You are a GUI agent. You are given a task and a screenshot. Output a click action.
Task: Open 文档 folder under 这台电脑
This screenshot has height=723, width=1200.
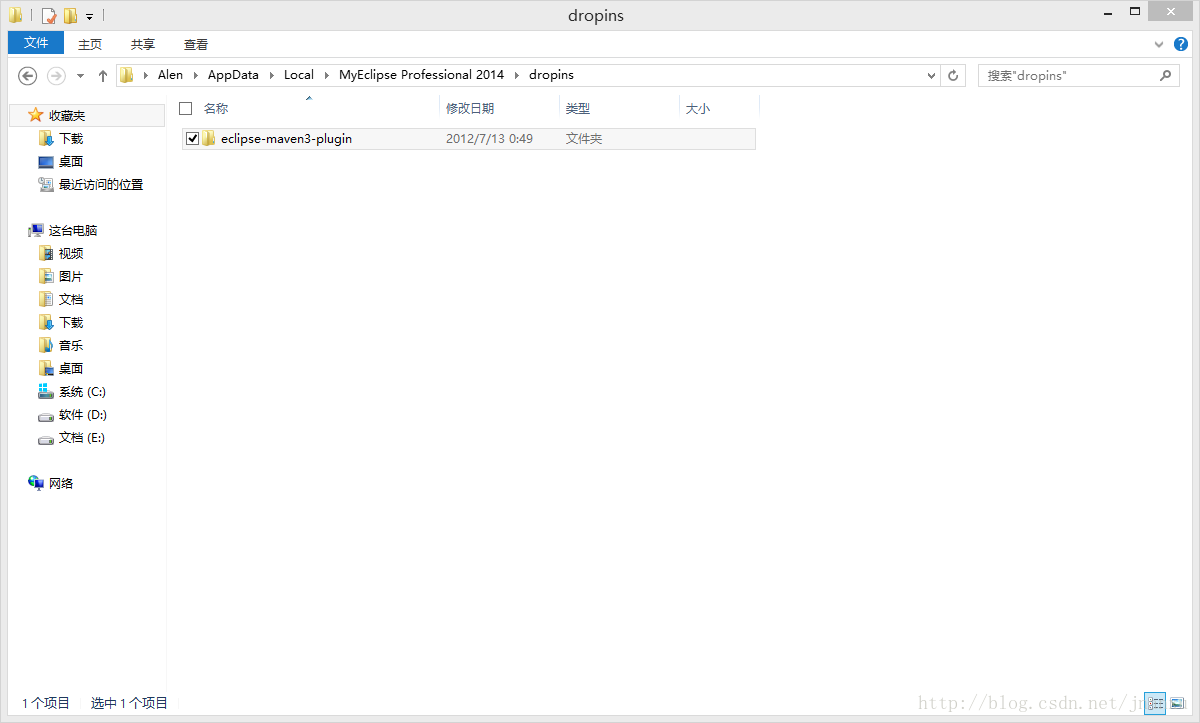pos(71,300)
